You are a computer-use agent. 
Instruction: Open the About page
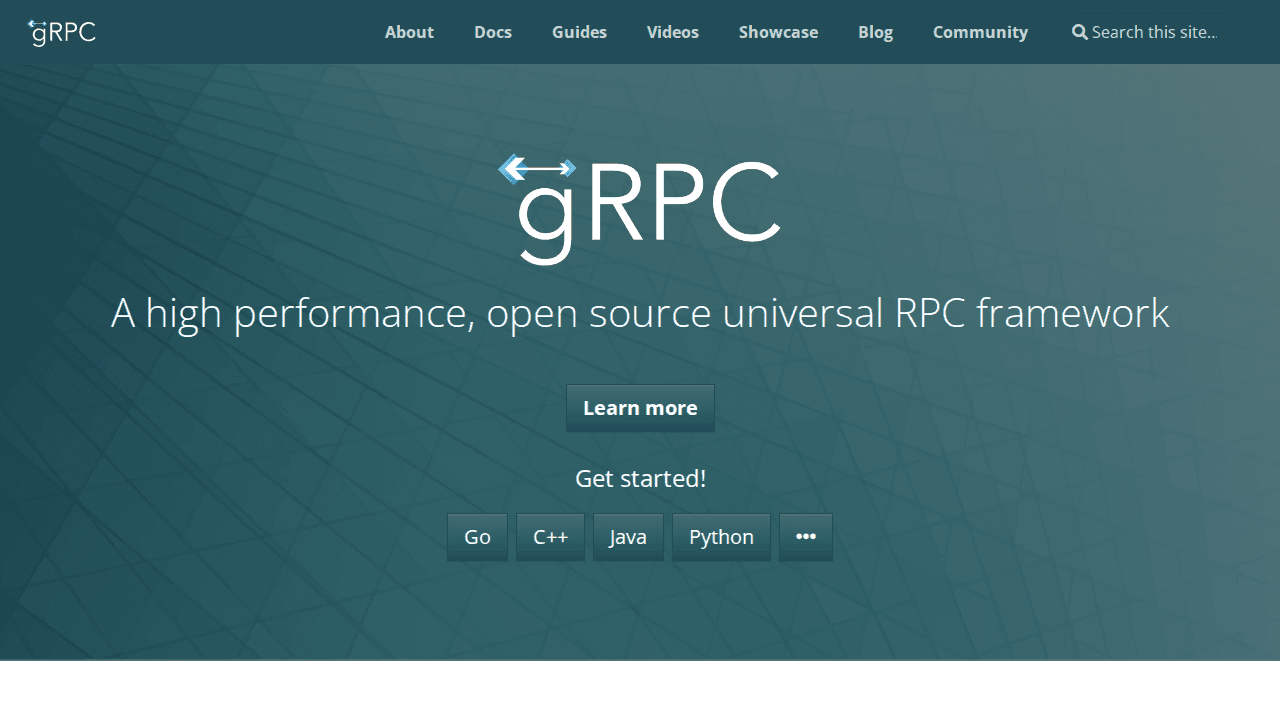pos(409,32)
